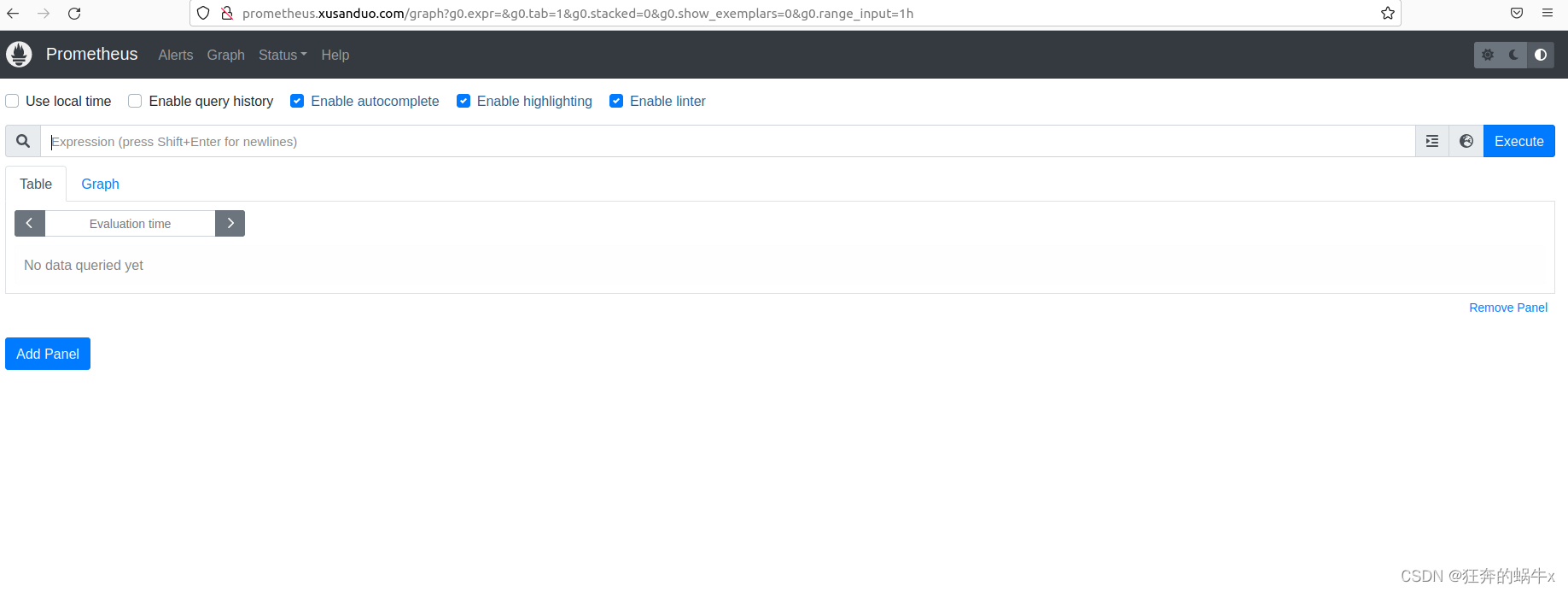The image size is (1568, 592).
Task: Click the insecure connection lock icon
Action: [x=227, y=14]
